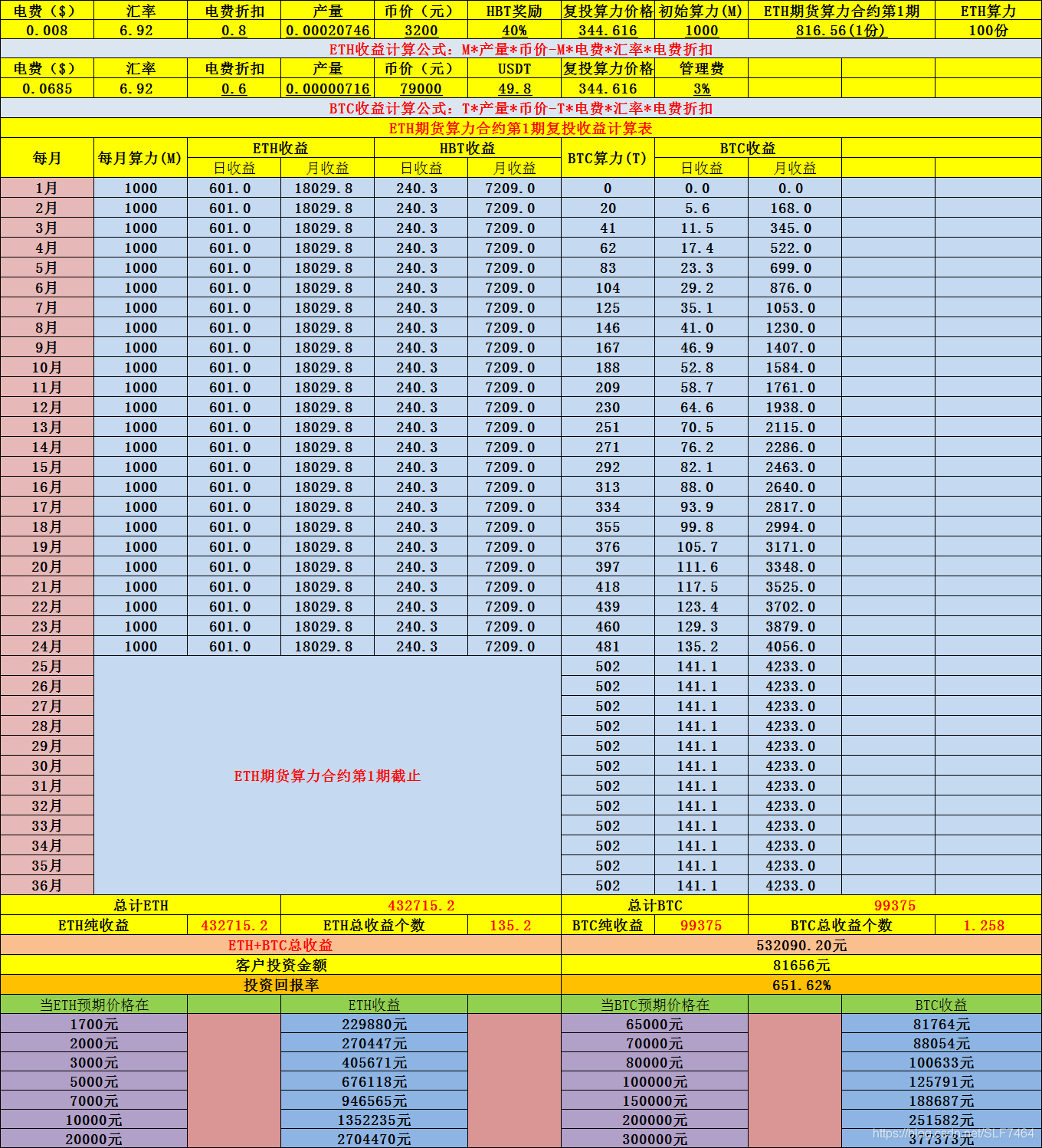Select the electricity fee cell 0.0685
This screenshot has height=1148, width=1042.
coord(47,89)
